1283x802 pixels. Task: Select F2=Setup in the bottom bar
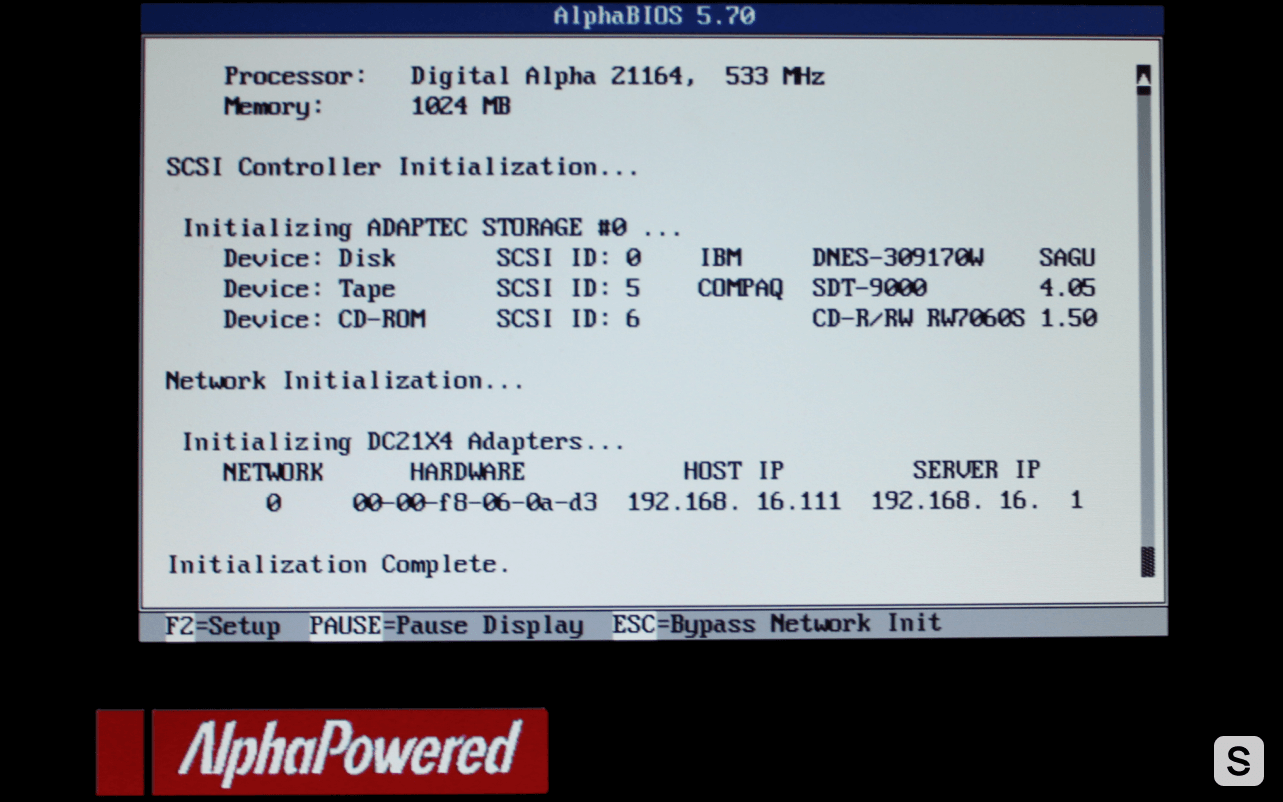click(223, 626)
